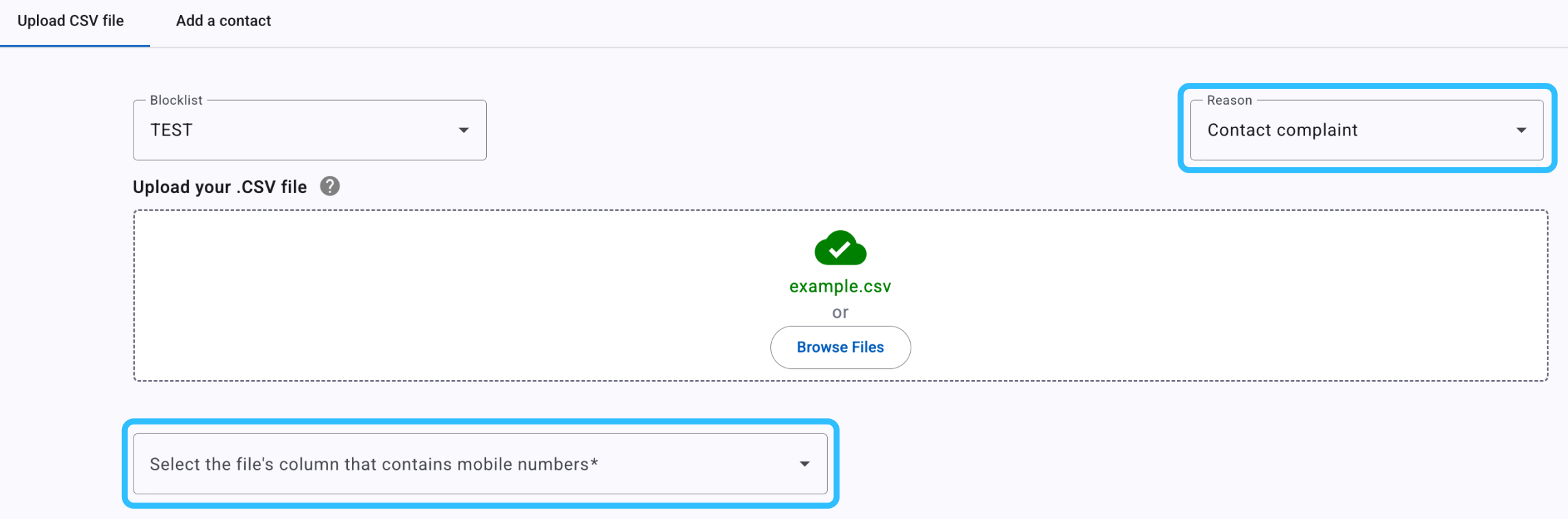Click the dashed CSV upload drop zone
The image size is (1568, 519).
click(x=840, y=296)
